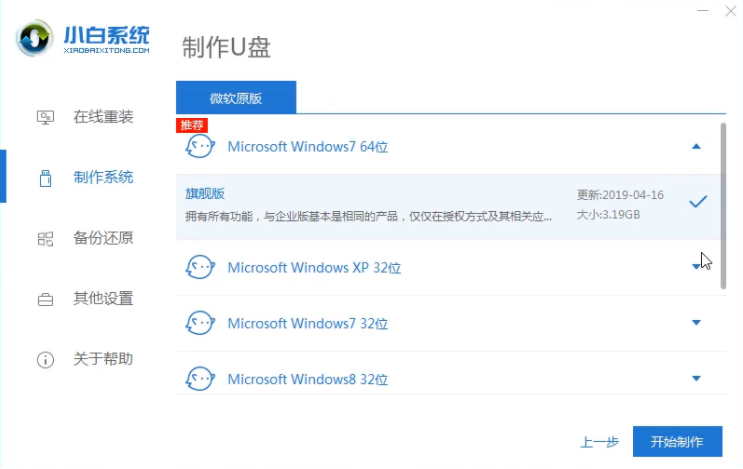Open the 在线重装 menu item
Viewport: 743px width, 469px height.
tap(102, 117)
